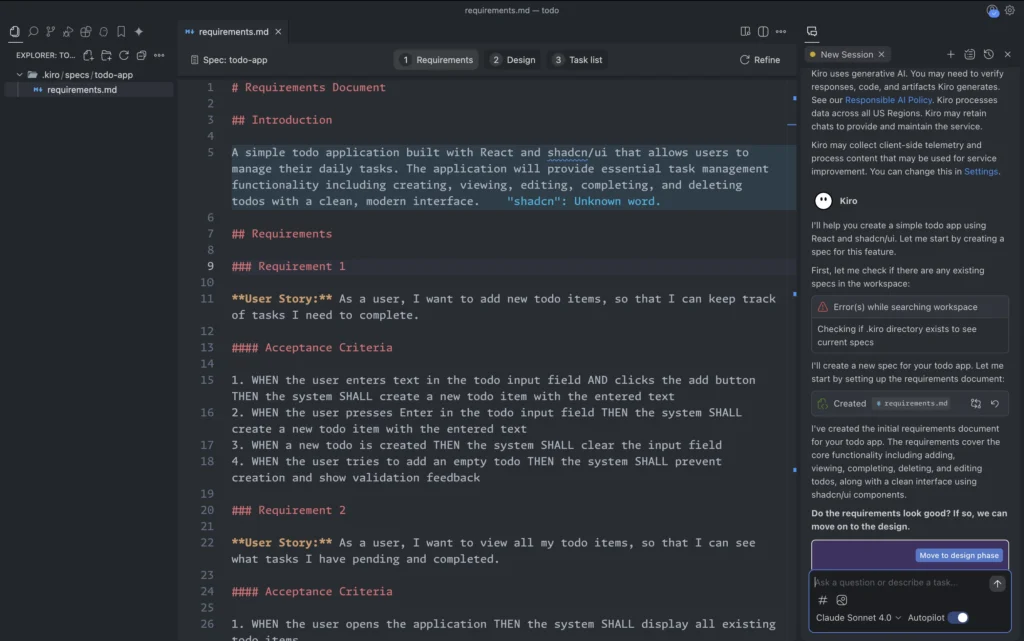Viewport: 1024px width, 641px height.
Task: Open editor more actions ellipsis
Action: coord(781,31)
